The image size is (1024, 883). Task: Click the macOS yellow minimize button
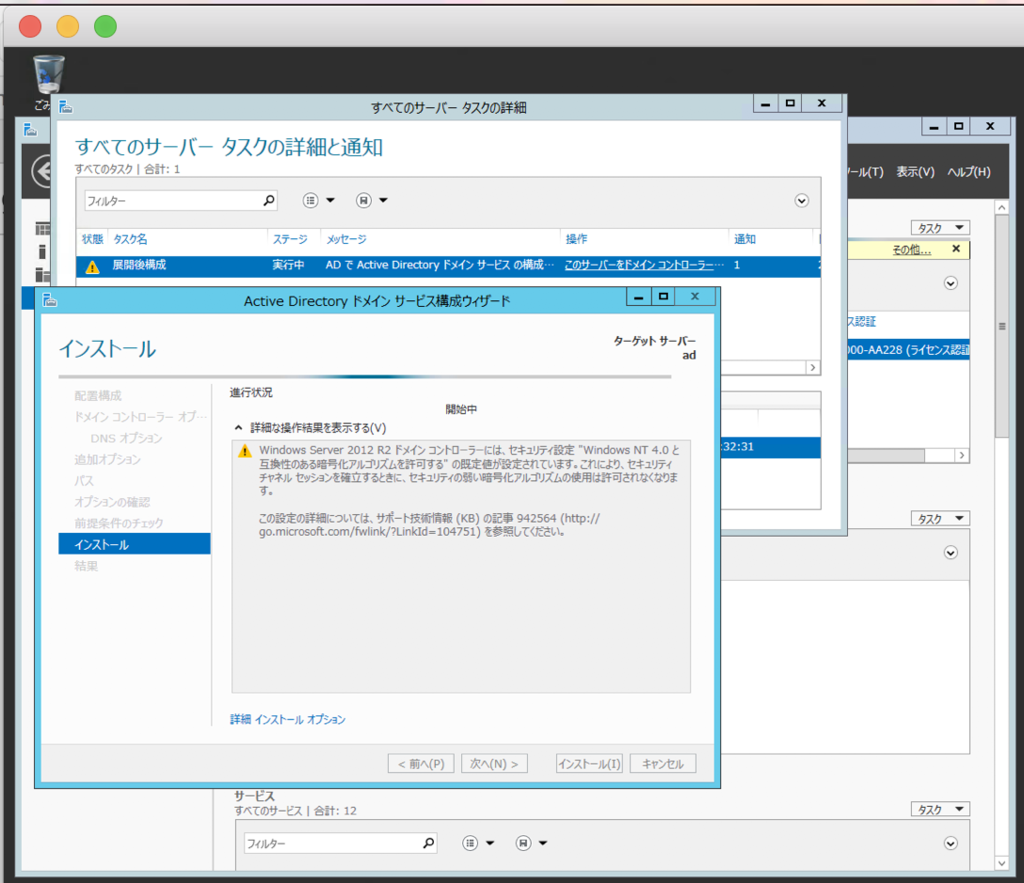point(68,27)
